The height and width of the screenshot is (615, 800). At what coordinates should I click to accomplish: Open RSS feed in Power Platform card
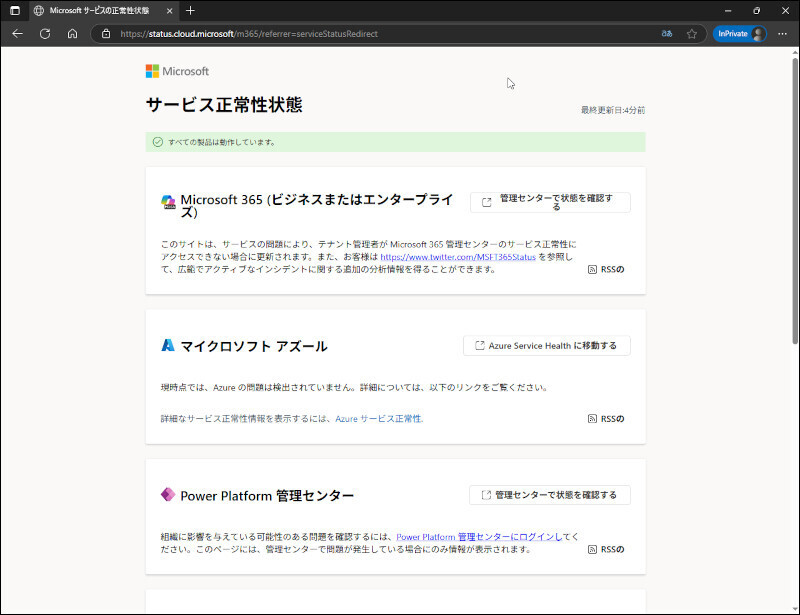[606, 549]
